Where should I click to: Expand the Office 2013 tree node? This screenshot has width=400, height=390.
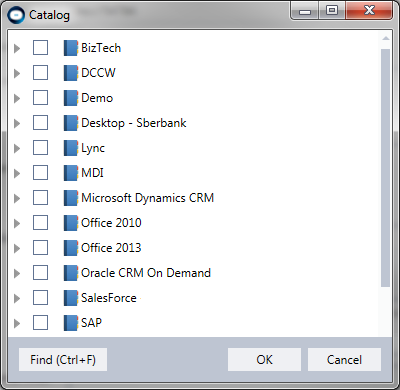[x=17, y=249]
